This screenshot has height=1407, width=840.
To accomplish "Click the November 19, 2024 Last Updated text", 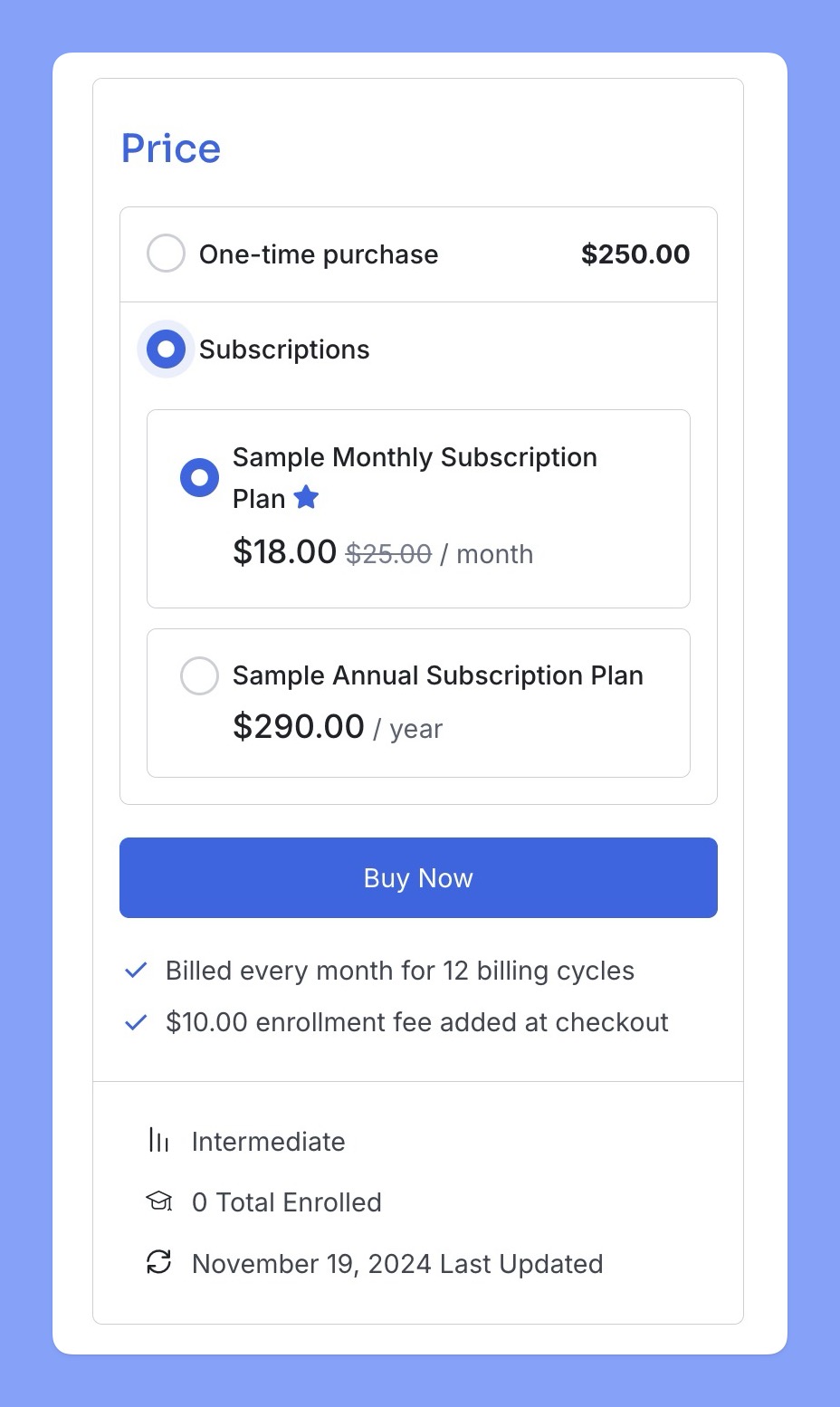I will (x=397, y=1264).
